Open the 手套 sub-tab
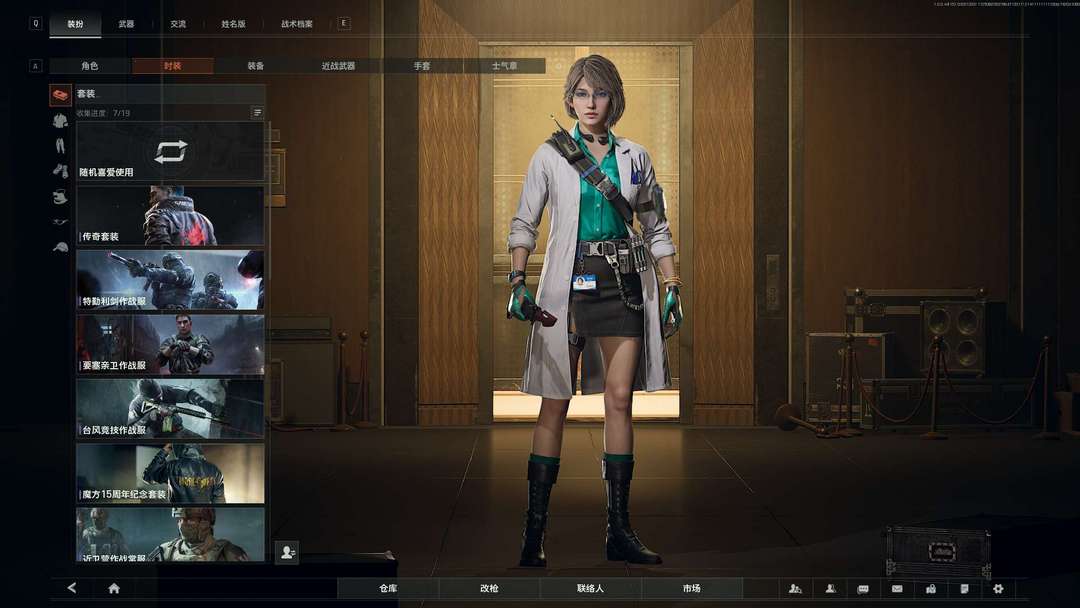 [422, 66]
